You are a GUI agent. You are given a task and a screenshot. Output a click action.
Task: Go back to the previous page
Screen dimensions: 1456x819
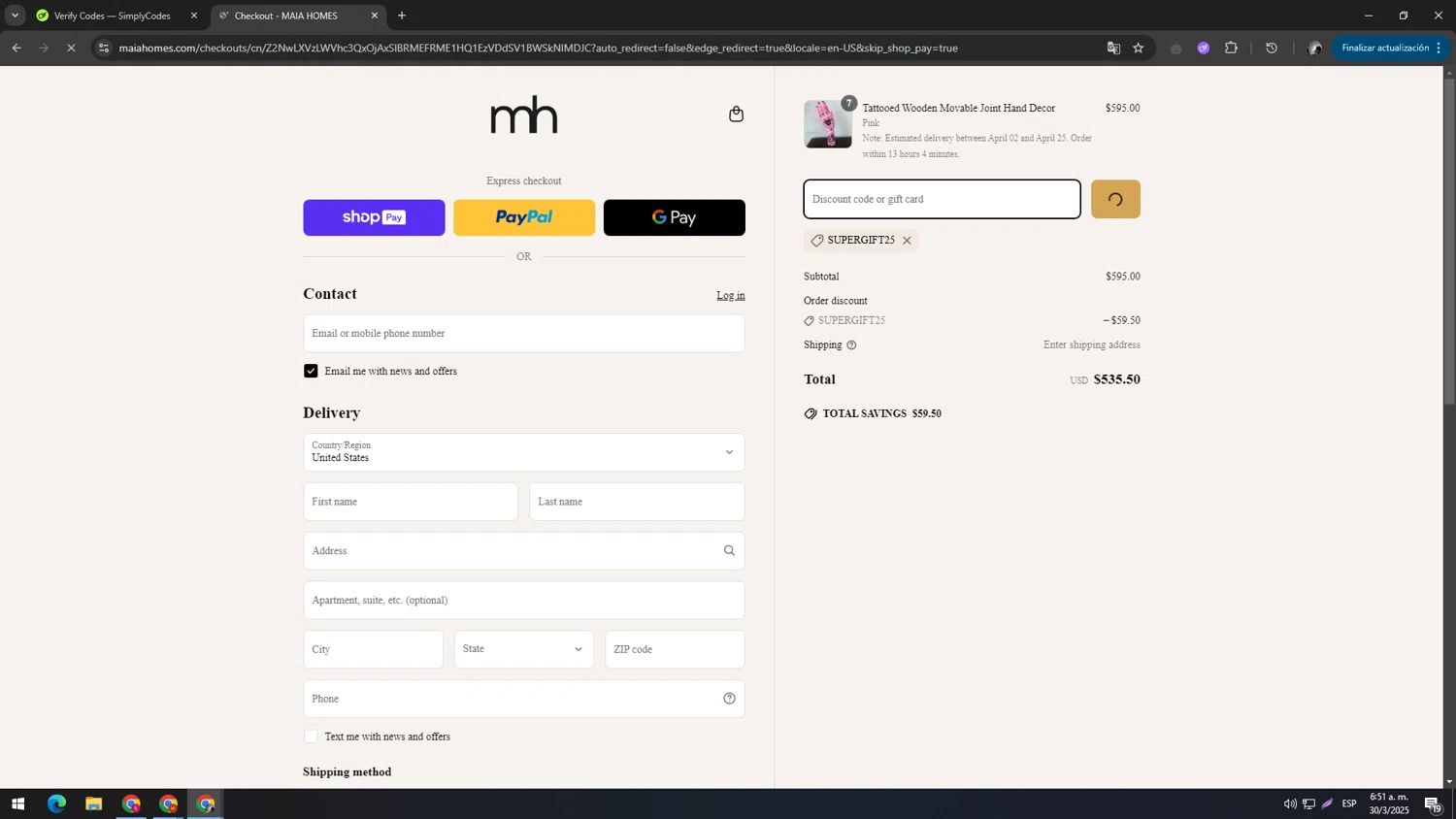pos(17,48)
